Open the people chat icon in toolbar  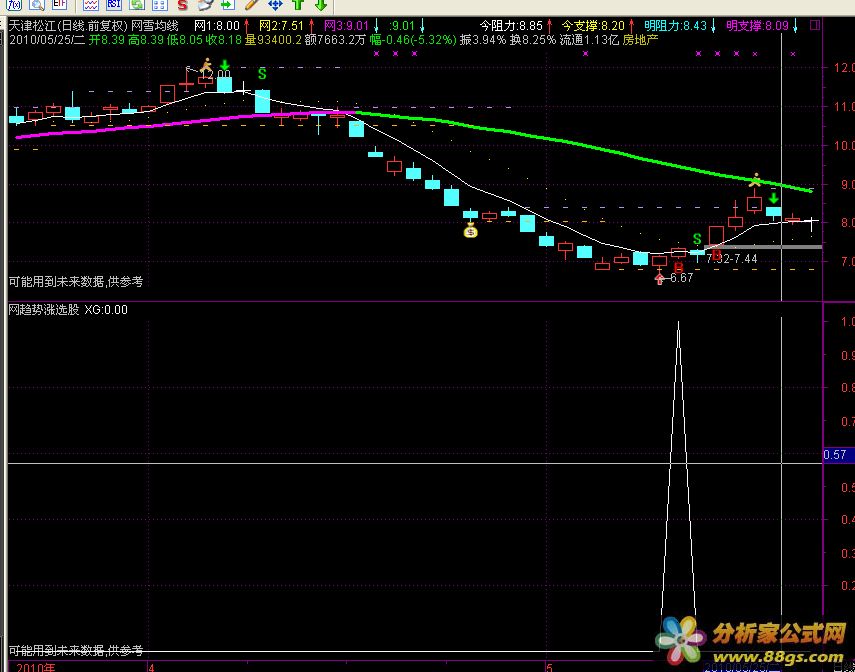click(x=205, y=5)
